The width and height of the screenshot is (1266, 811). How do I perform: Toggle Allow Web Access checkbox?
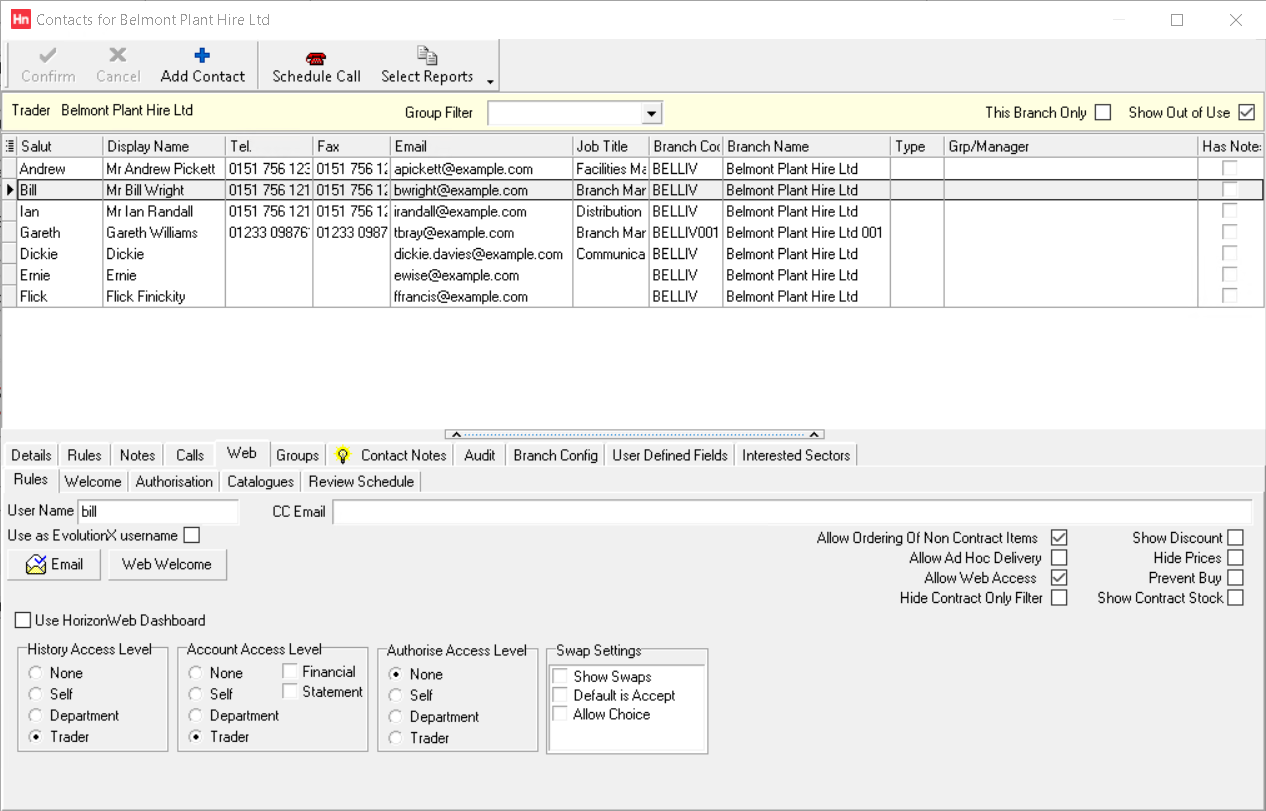tap(1059, 578)
